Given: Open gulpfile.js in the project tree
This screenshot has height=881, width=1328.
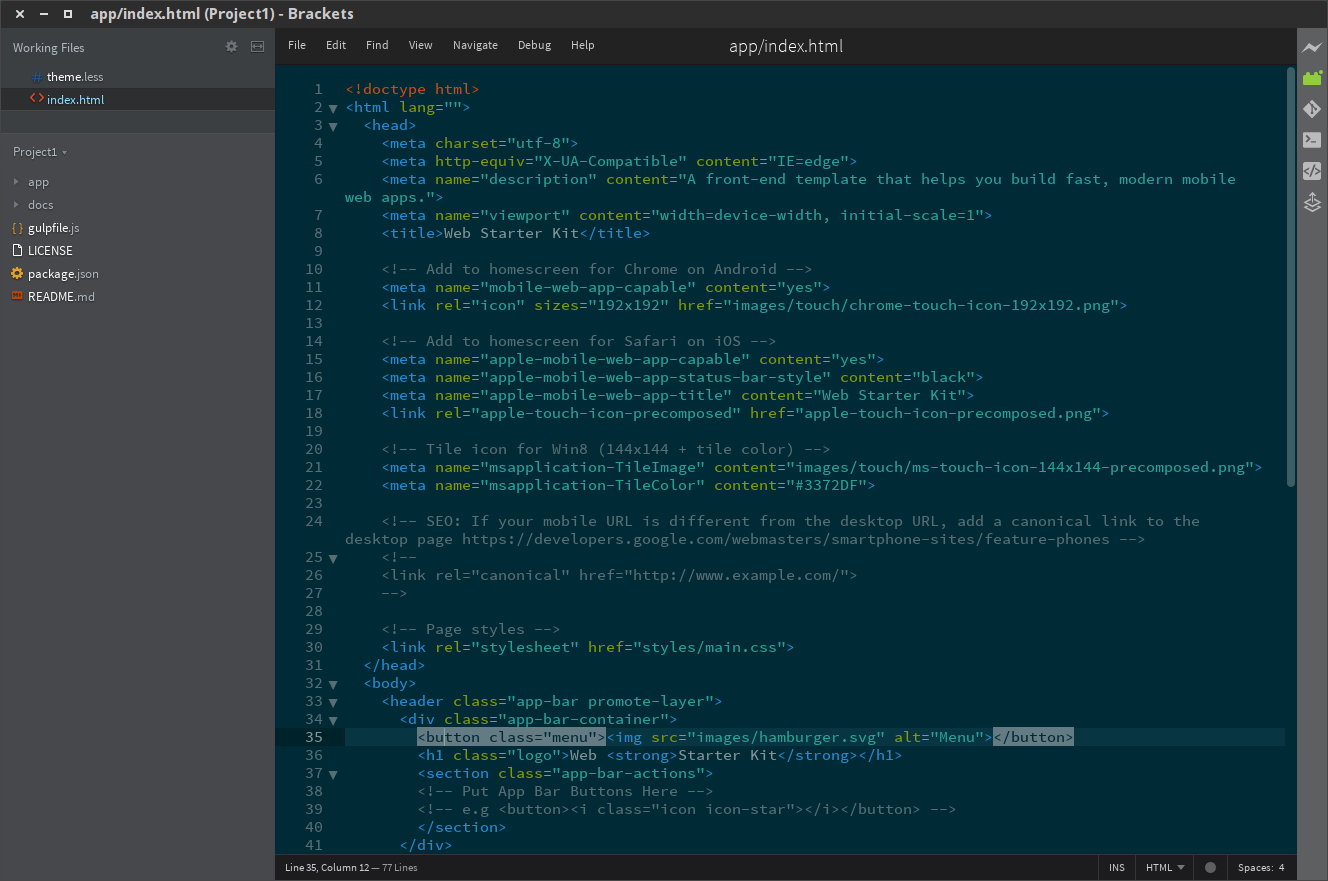Looking at the screenshot, I should (53, 228).
